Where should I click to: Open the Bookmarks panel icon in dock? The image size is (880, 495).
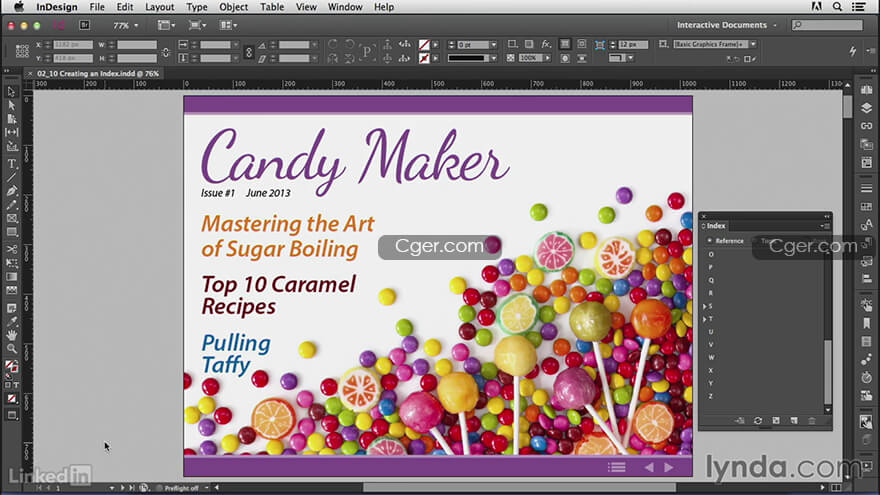point(867,324)
